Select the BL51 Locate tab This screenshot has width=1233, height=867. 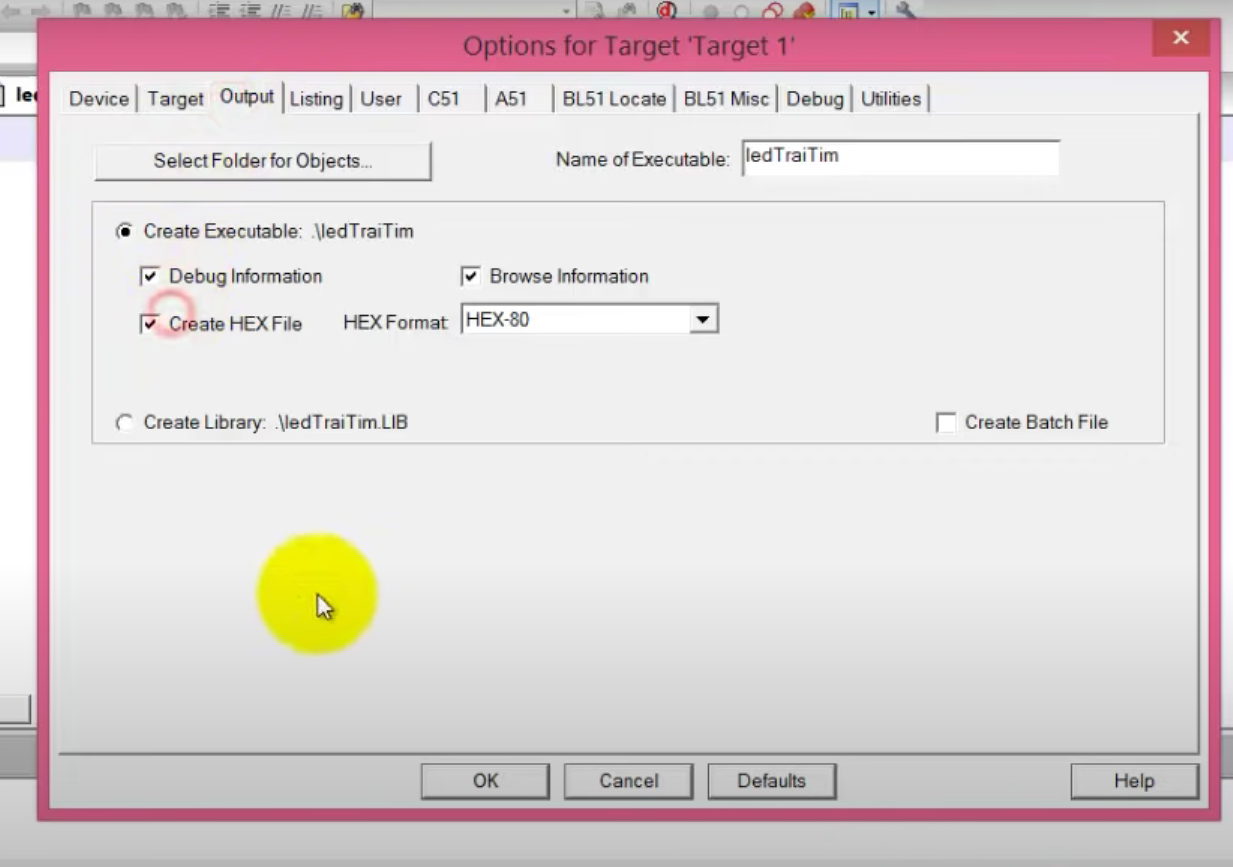[614, 99]
